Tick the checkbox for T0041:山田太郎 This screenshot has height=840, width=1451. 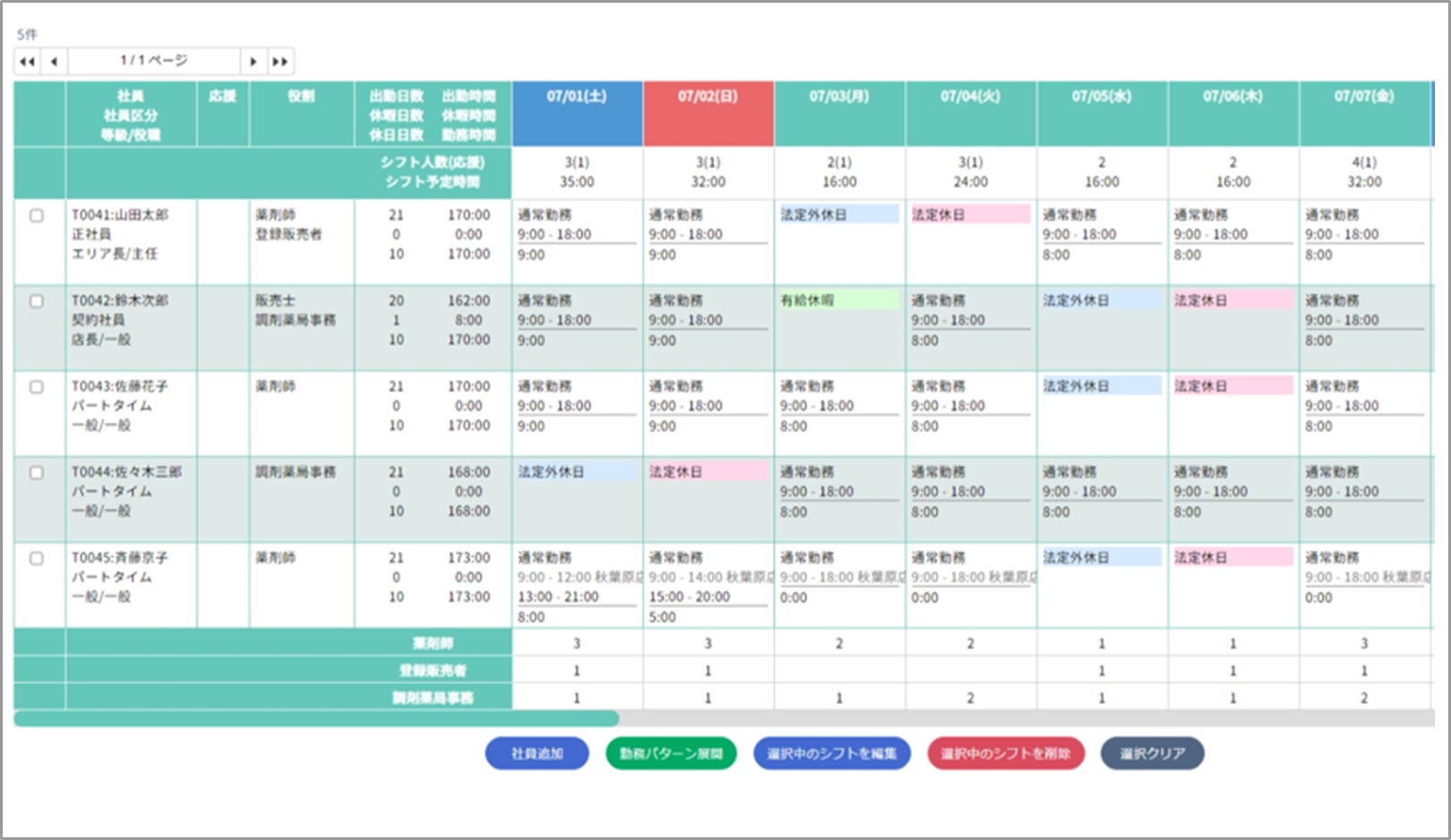click(37, 216)
